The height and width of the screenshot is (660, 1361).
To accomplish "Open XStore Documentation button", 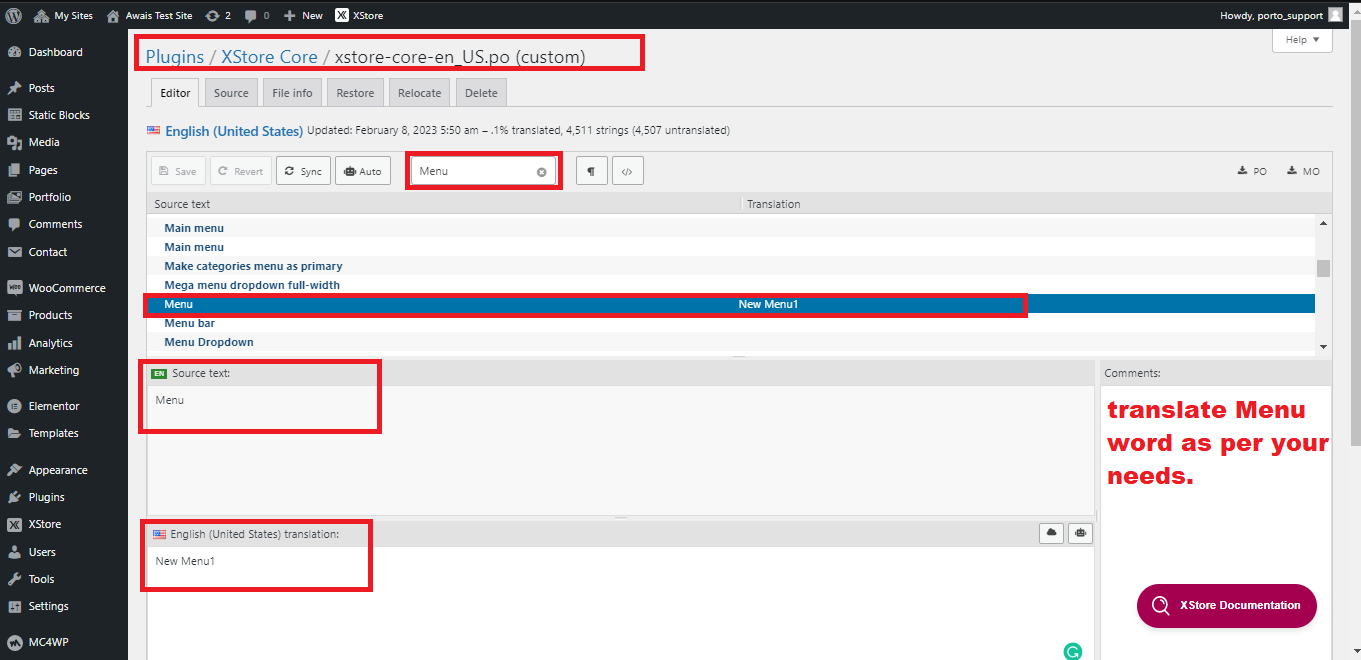I will (1227, 606).
